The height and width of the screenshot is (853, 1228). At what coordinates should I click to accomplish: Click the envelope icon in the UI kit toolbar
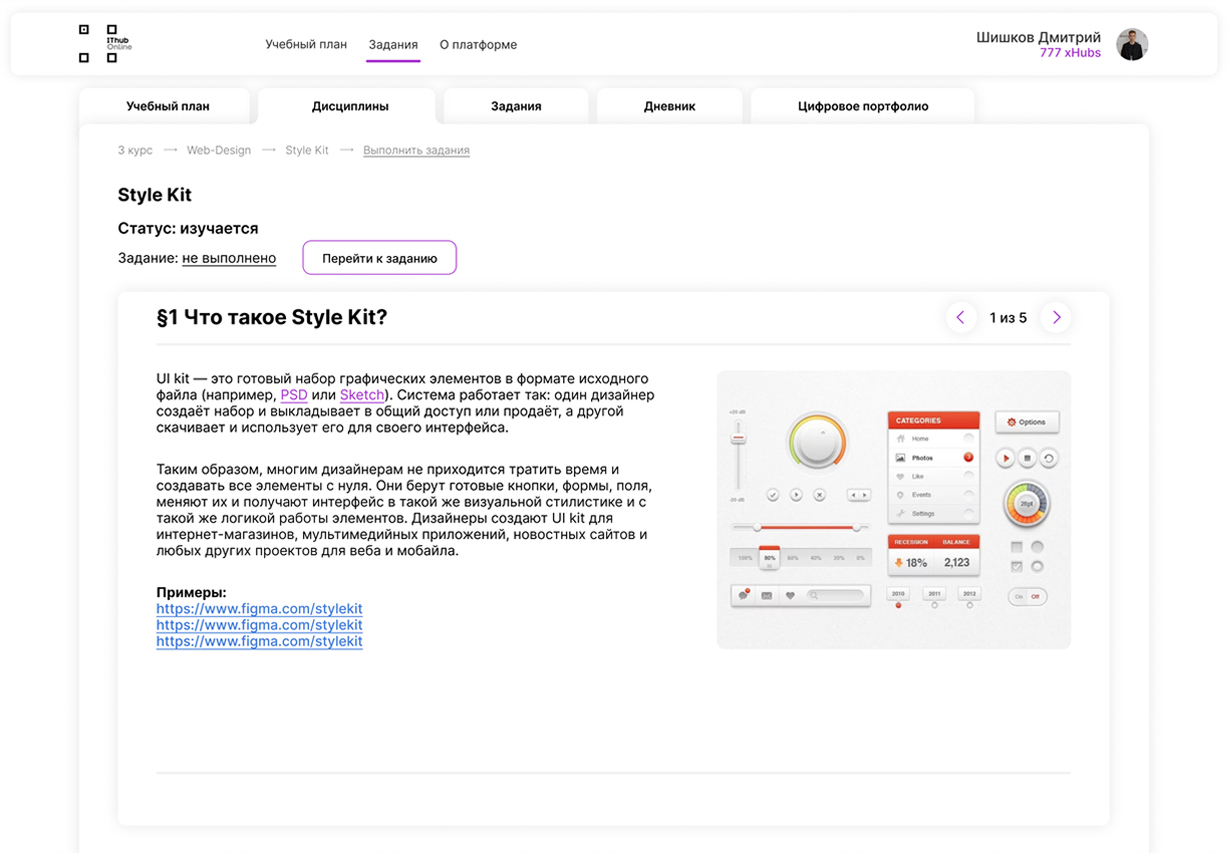coord(766,595)
